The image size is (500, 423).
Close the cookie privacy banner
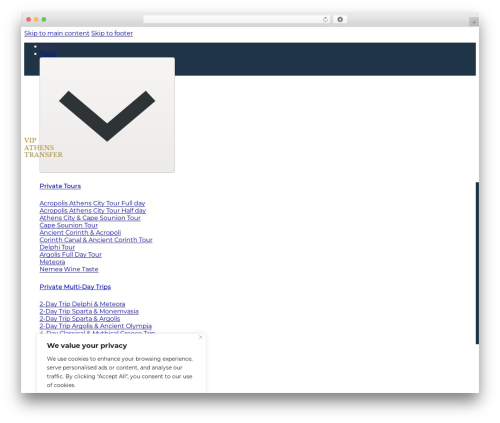click(x=201, y=337)
